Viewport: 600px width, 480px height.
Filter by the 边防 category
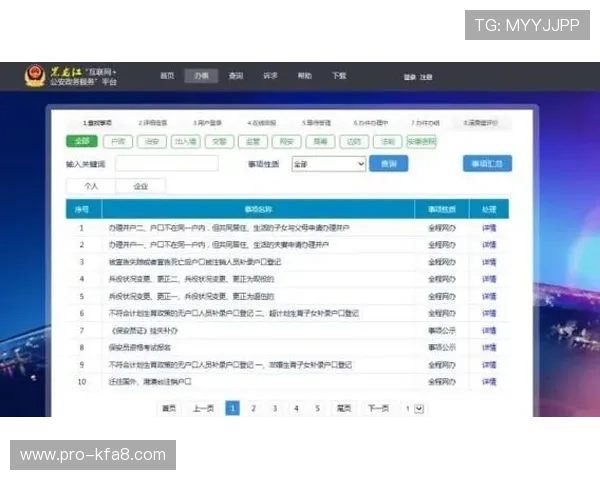coord(354,142)
